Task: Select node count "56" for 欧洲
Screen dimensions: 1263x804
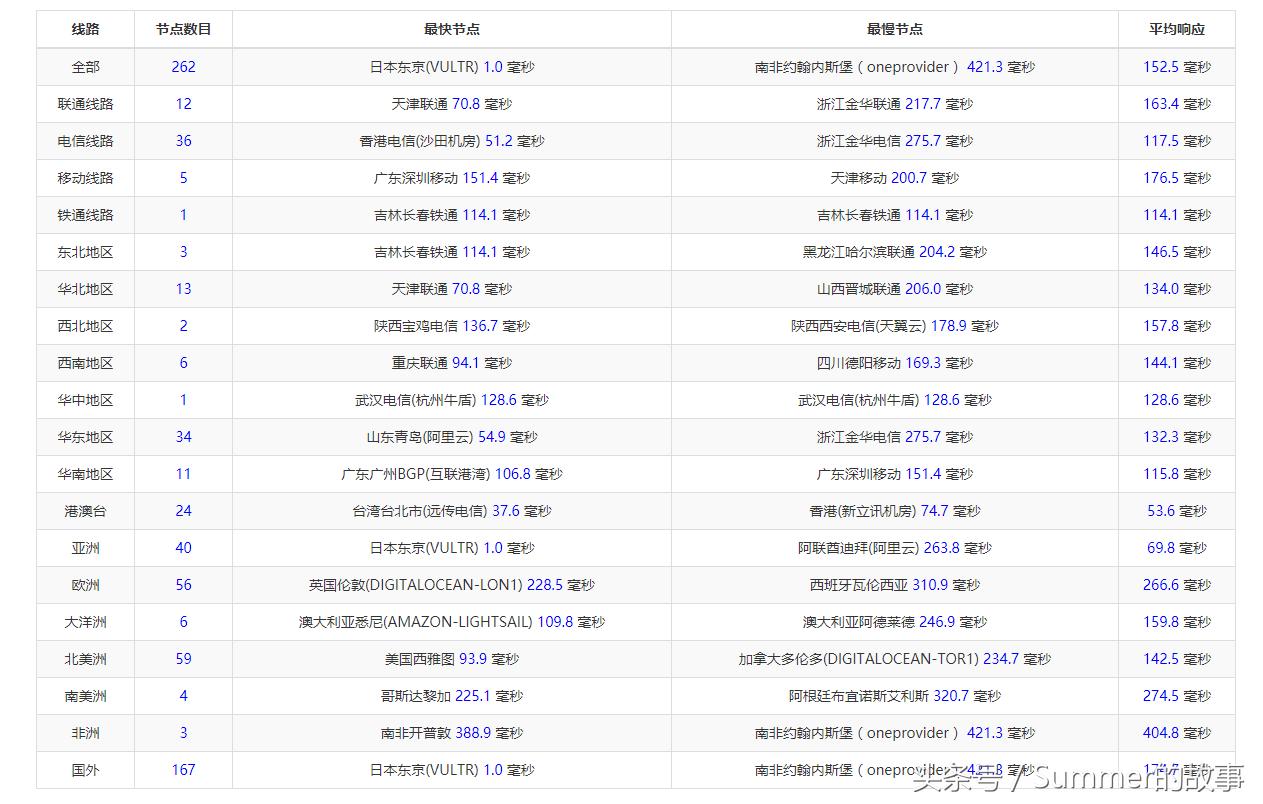Action: 183,585
